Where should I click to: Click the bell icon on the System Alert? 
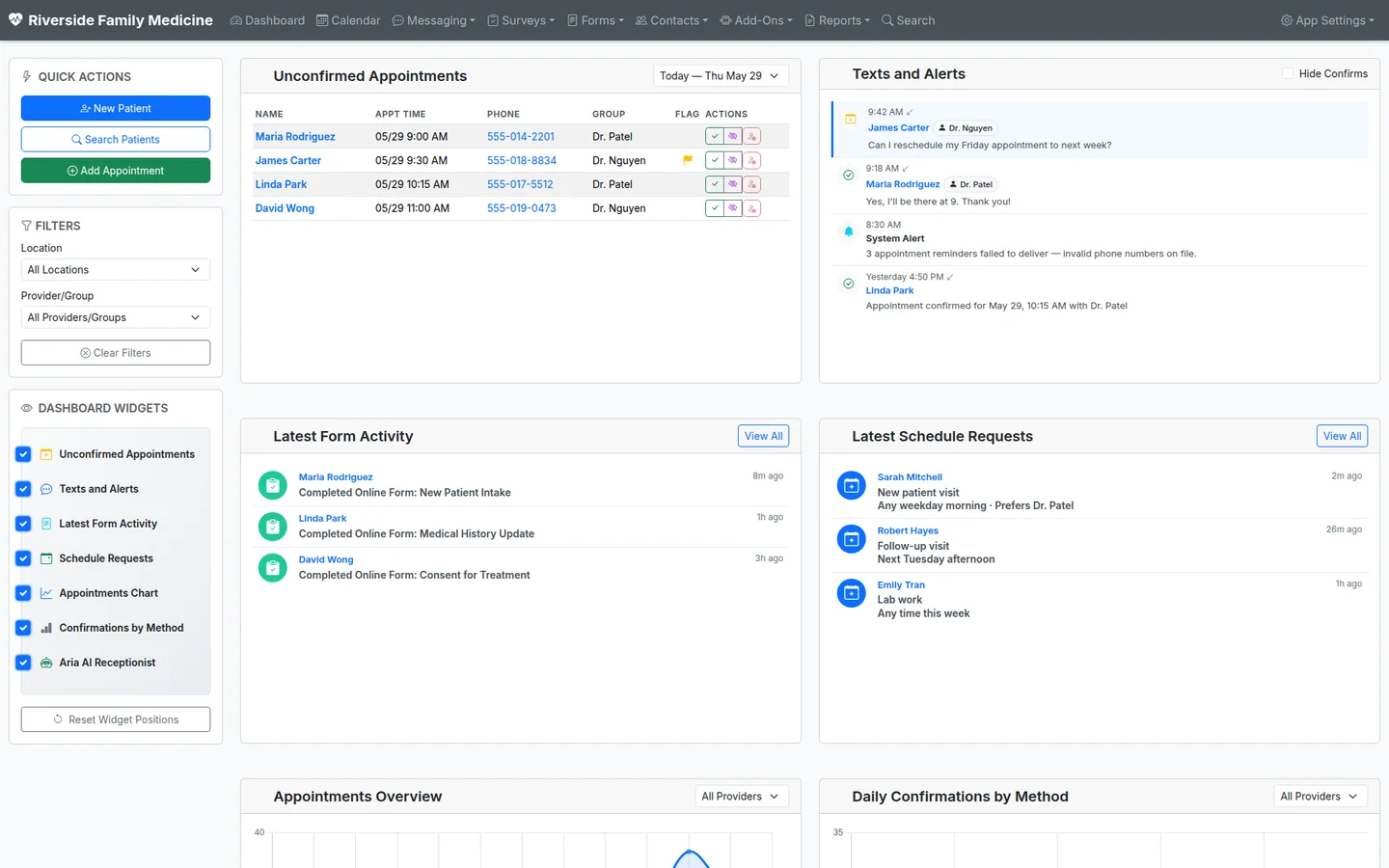[x=849, y=231]
